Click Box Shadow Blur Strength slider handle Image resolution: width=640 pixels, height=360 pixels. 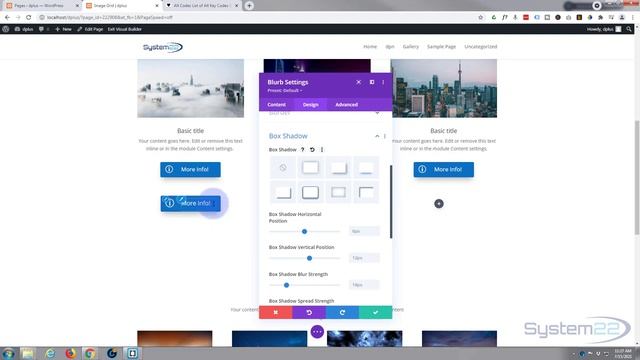point(287,285)
